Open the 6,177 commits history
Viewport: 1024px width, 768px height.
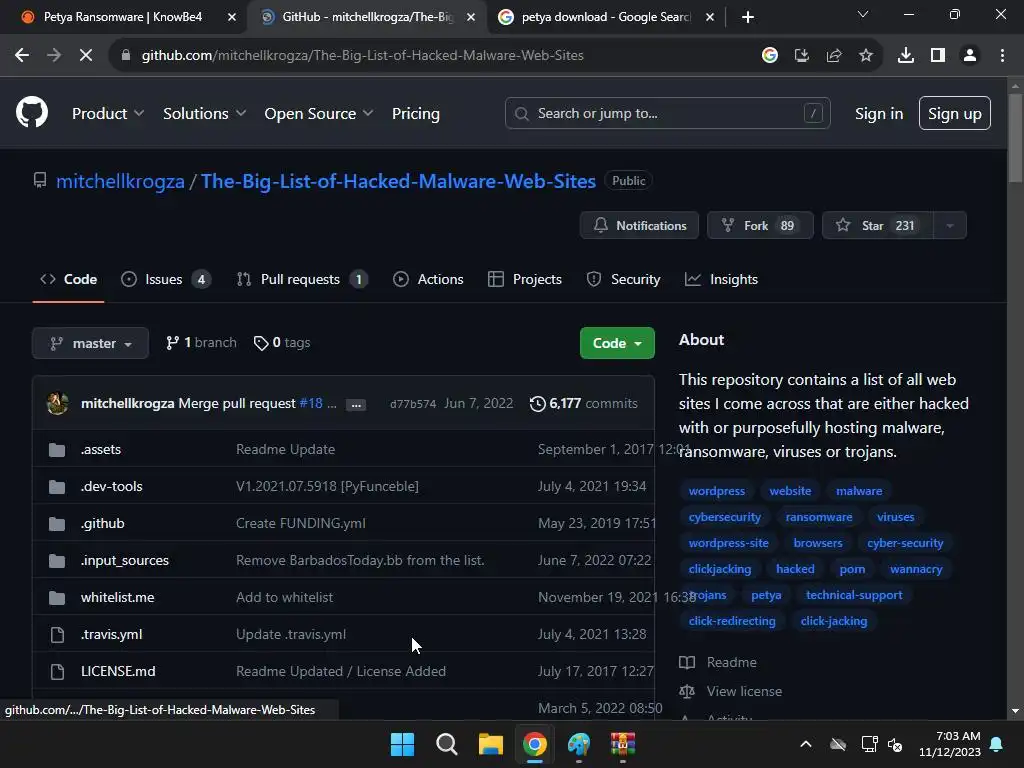click(583, 404)
